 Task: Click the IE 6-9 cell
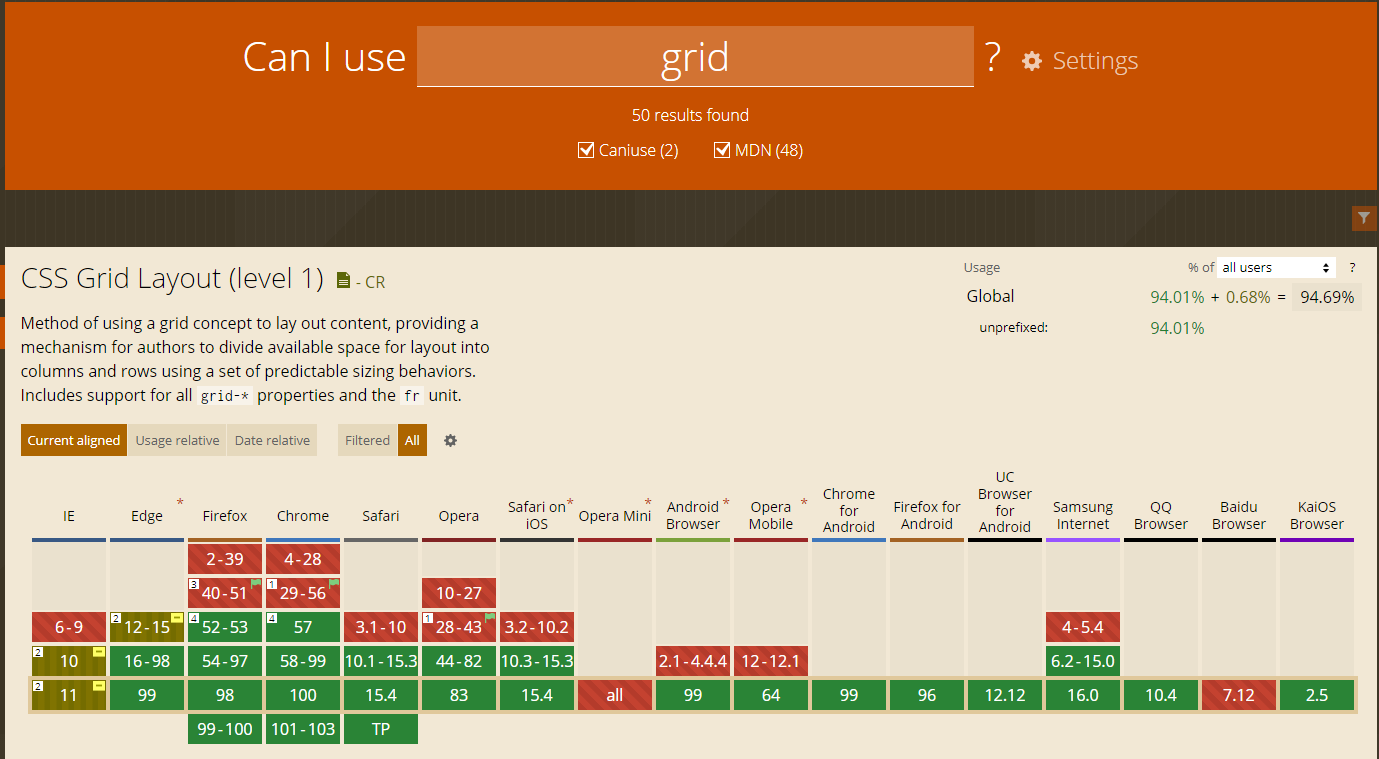tap(69, 627)
